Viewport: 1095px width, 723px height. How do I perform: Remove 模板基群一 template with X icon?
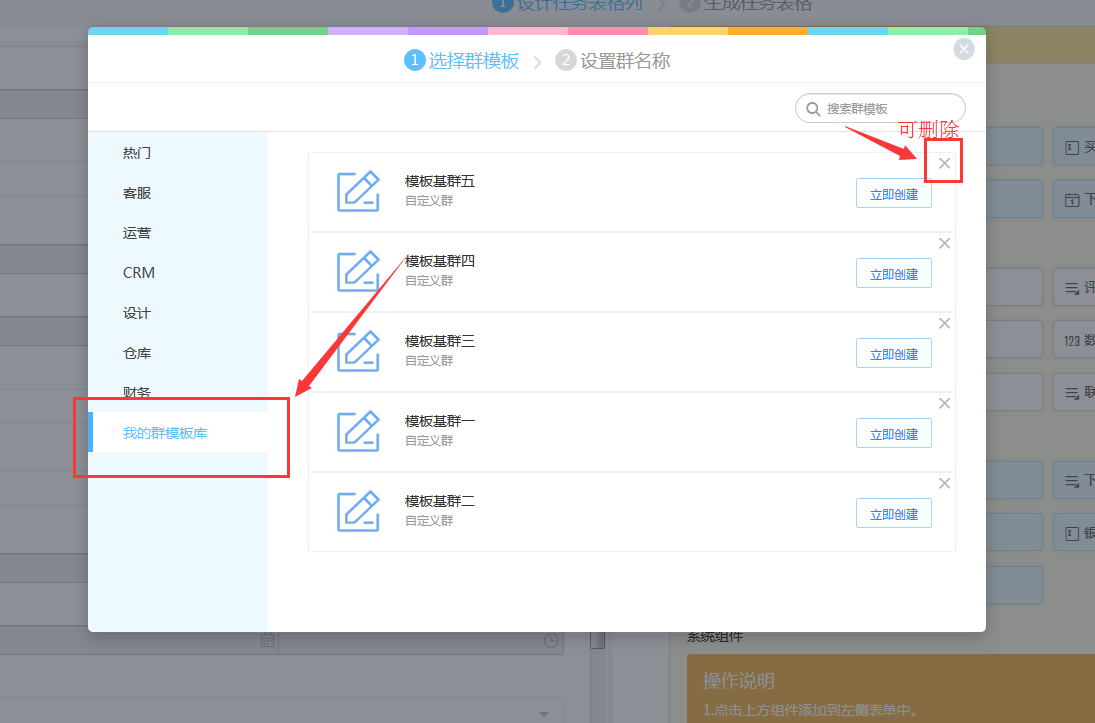(944, 403)
